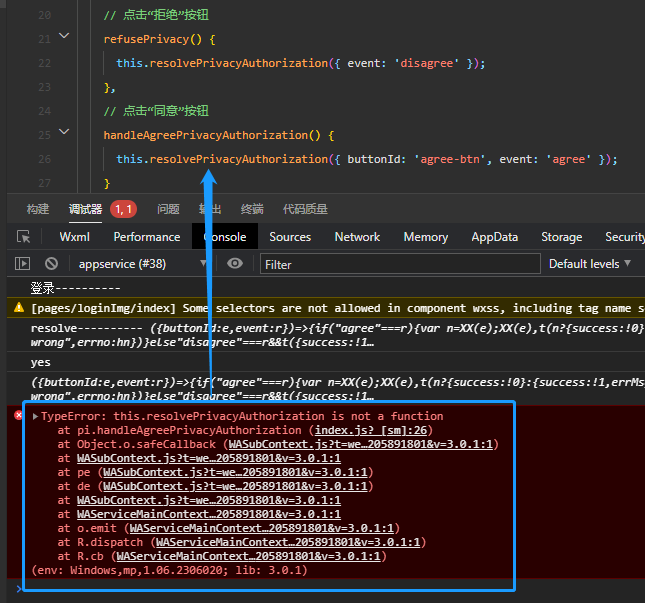Collapse the refusePrivacy function fold arrow
Screen dimensions: 645x603
tap(64, 36)
